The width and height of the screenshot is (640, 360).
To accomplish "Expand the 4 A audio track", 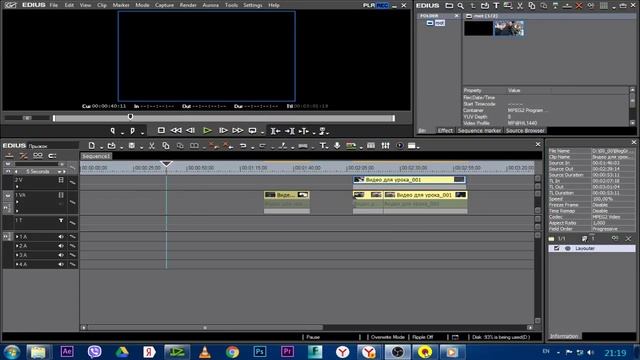I will point(17,264).
